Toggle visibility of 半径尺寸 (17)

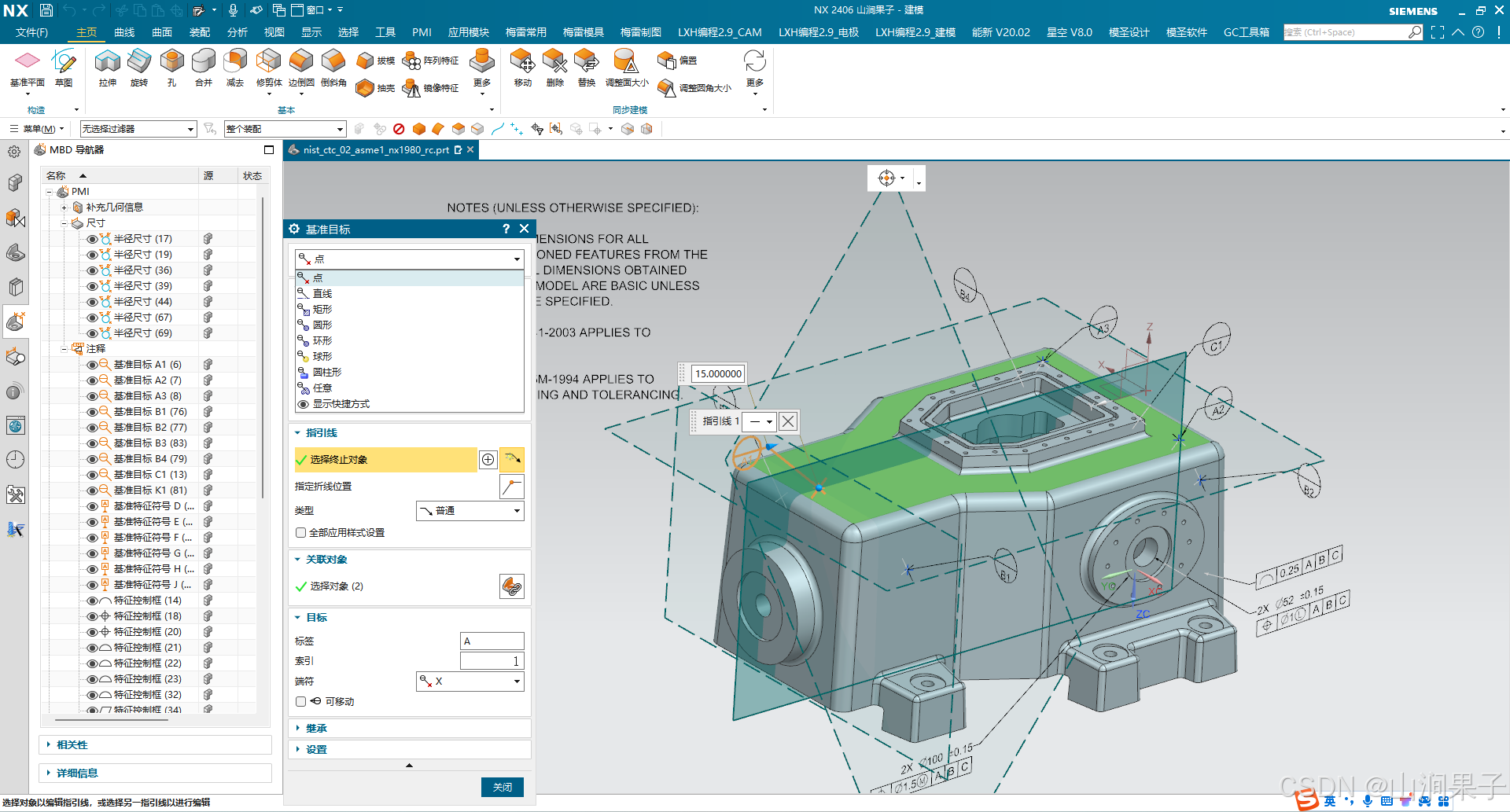pyautogui.click(x=92, y=239)
